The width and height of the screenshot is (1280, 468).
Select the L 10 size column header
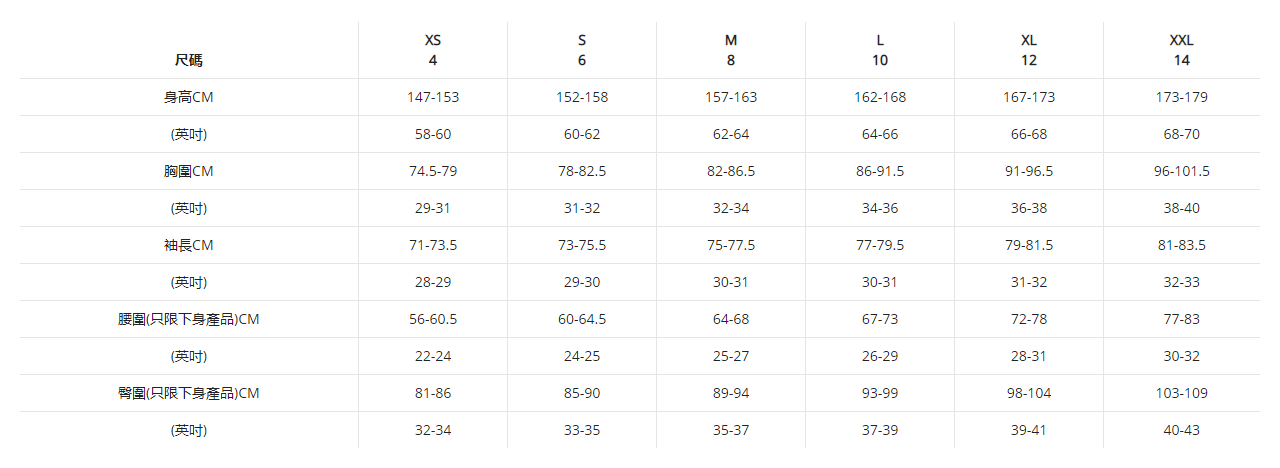tap(879, 50)
